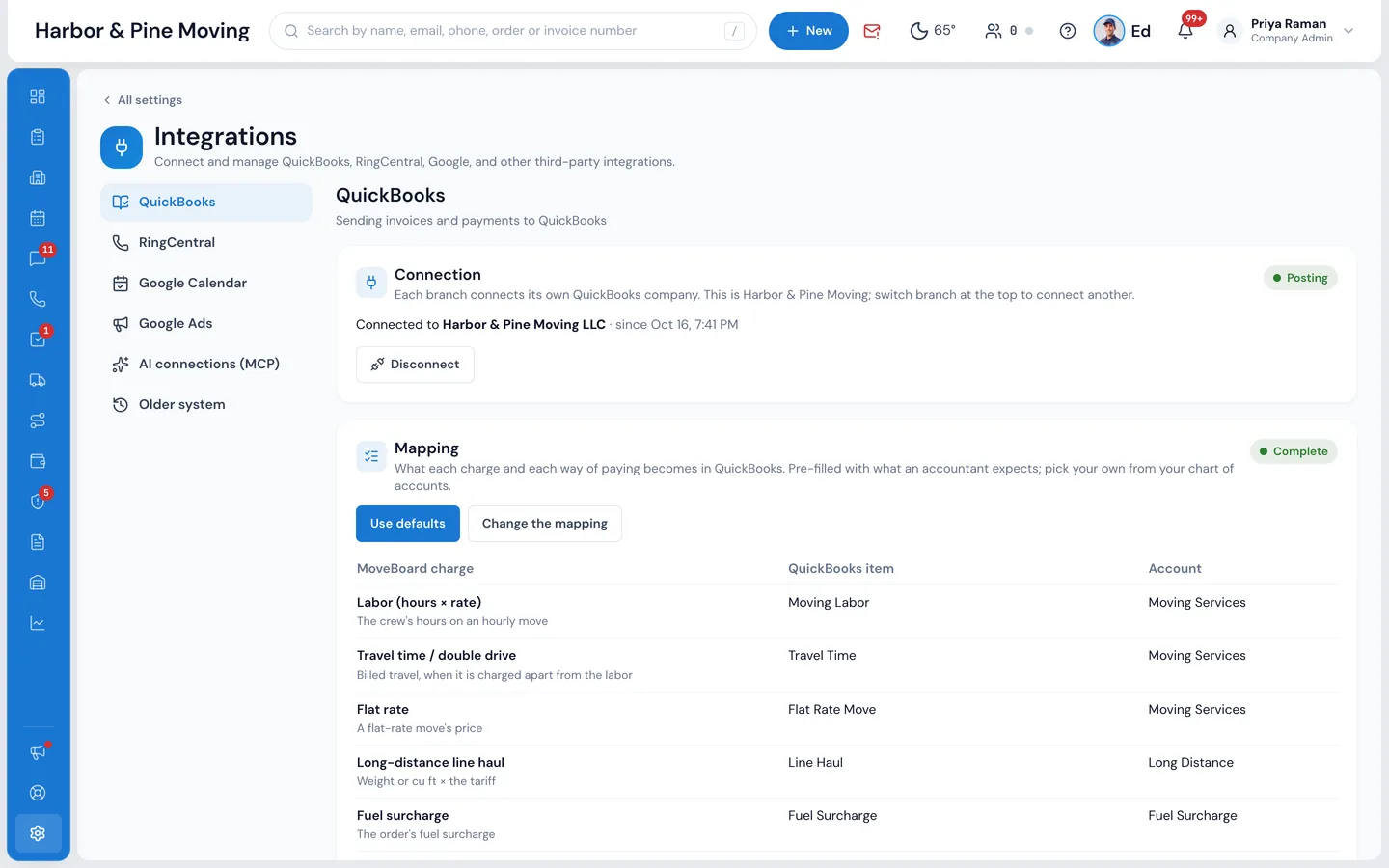The image size is (1389, 868).
Task: Click the Change the mapping button
Action: point(545,524)
